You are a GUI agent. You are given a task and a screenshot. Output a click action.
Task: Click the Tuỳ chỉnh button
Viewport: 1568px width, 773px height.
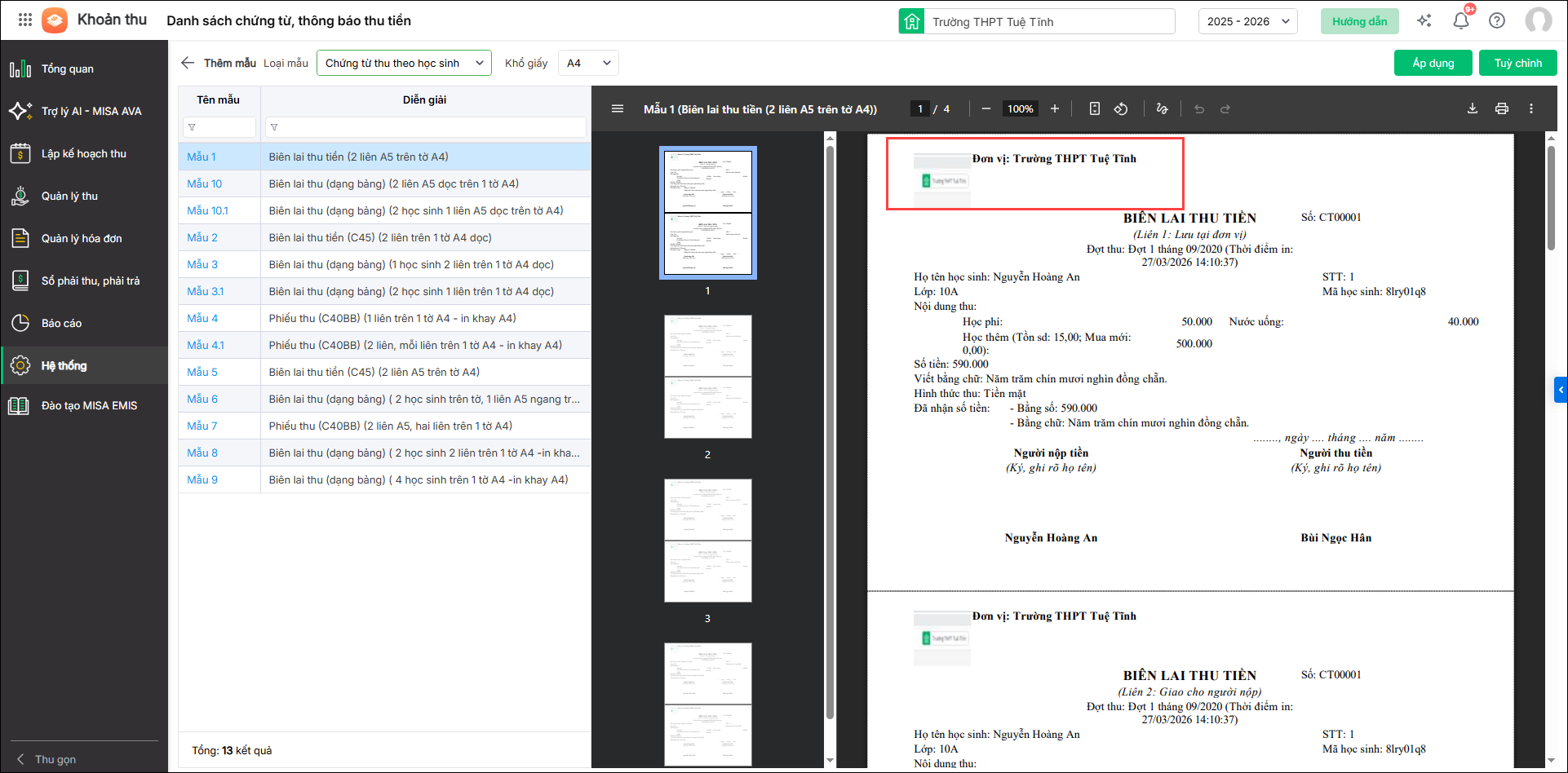(1517, 63)
